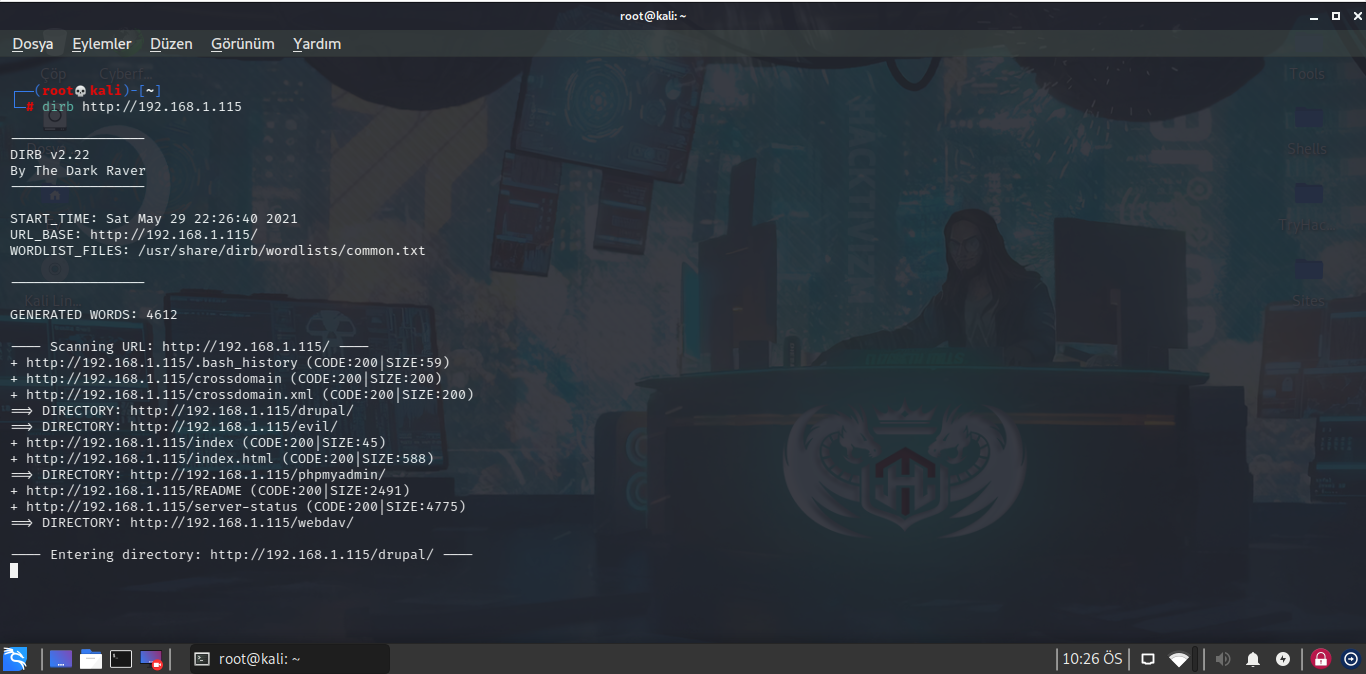Click the power manager lightning icon
This screenshot has height=674, width=1366.
pos(1283,659)
